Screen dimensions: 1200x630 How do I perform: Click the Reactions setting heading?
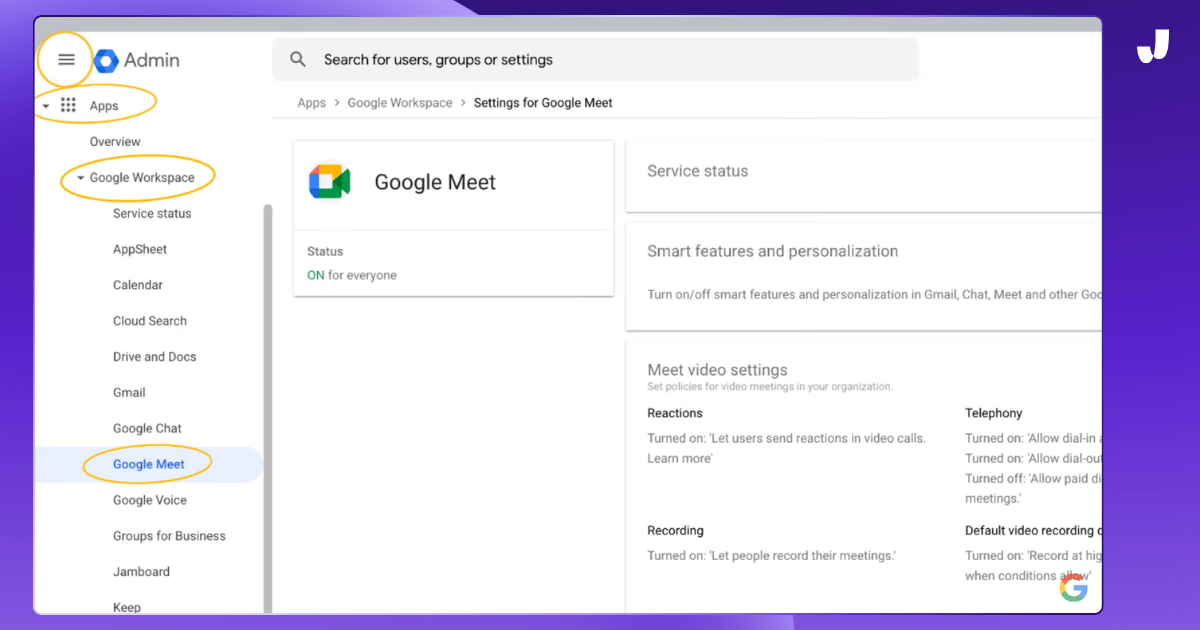point(675,413)
